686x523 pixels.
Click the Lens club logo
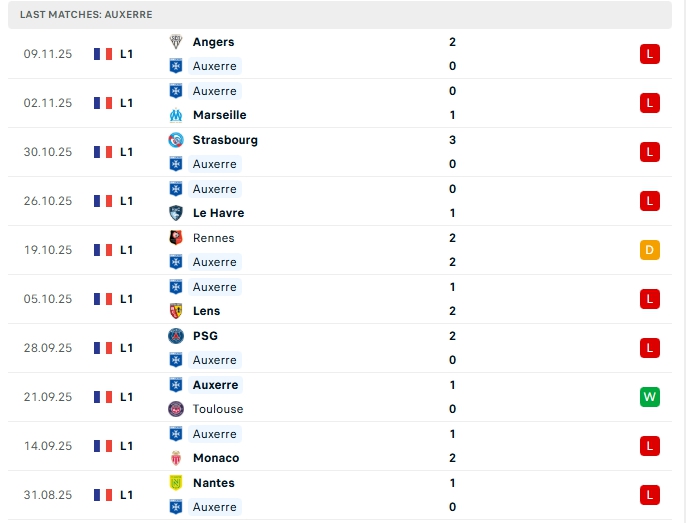click(x=176, y=311)
